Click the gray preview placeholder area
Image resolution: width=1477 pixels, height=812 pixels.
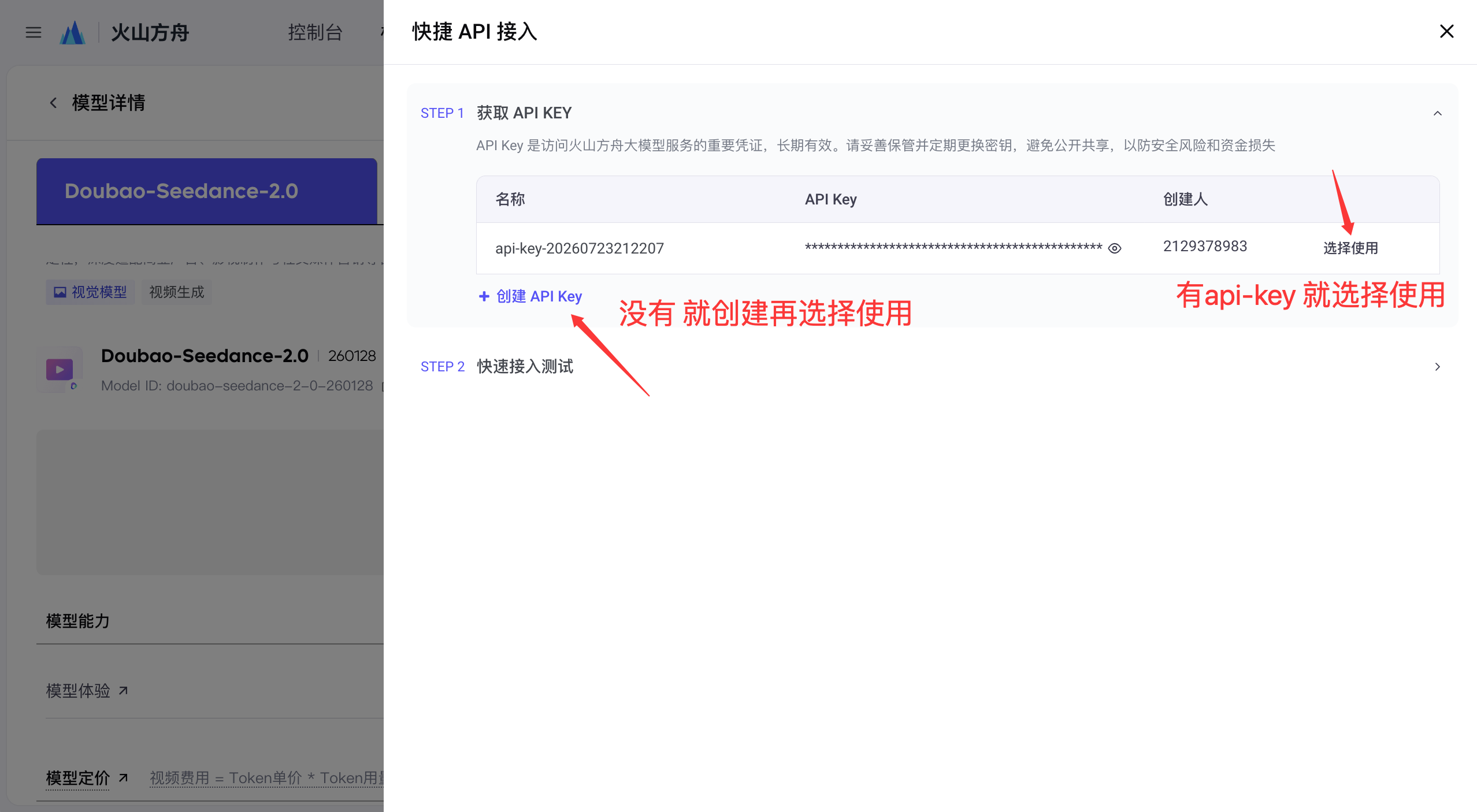(x=210, y=502)
